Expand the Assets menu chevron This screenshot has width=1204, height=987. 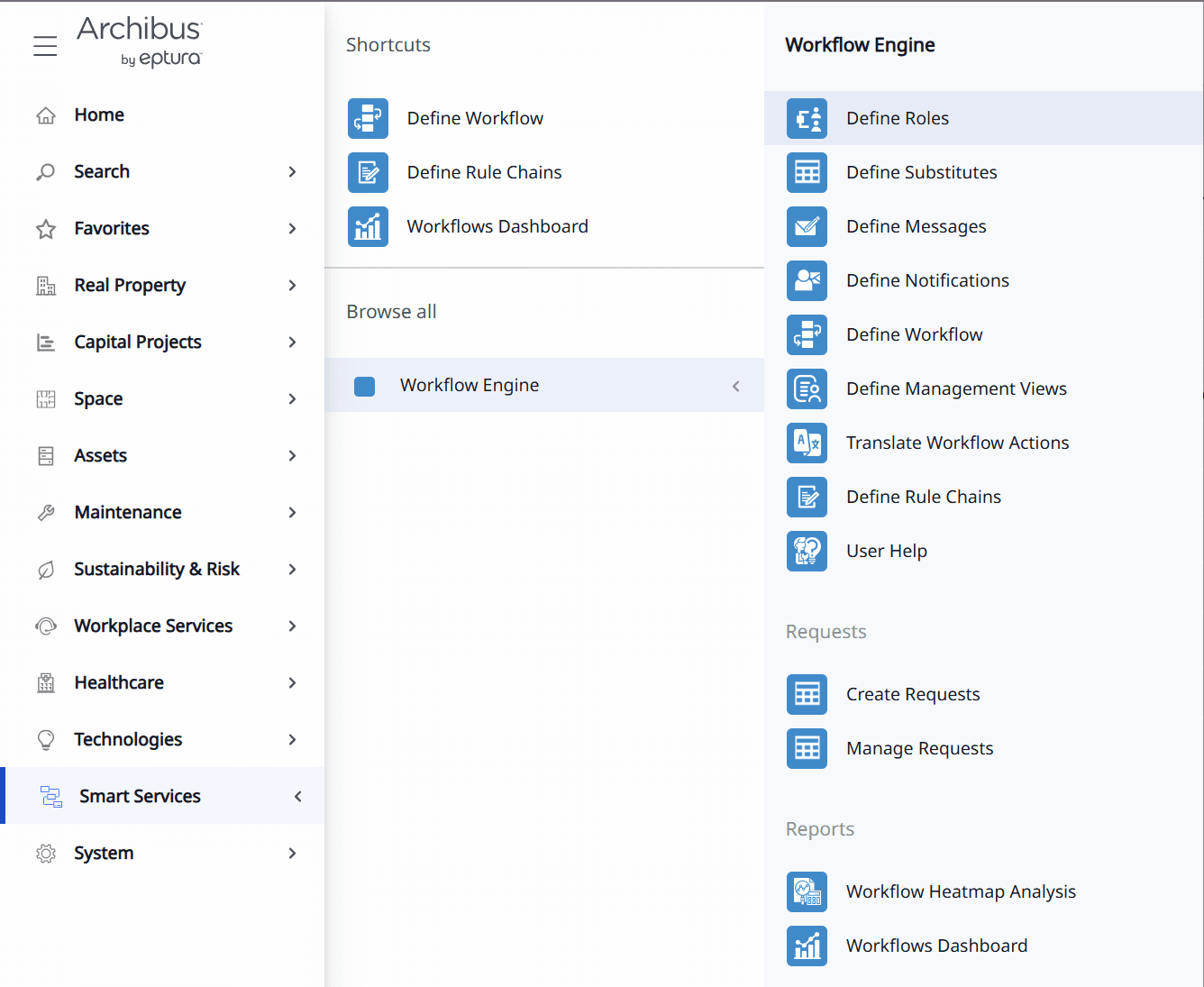pos(292,456)
